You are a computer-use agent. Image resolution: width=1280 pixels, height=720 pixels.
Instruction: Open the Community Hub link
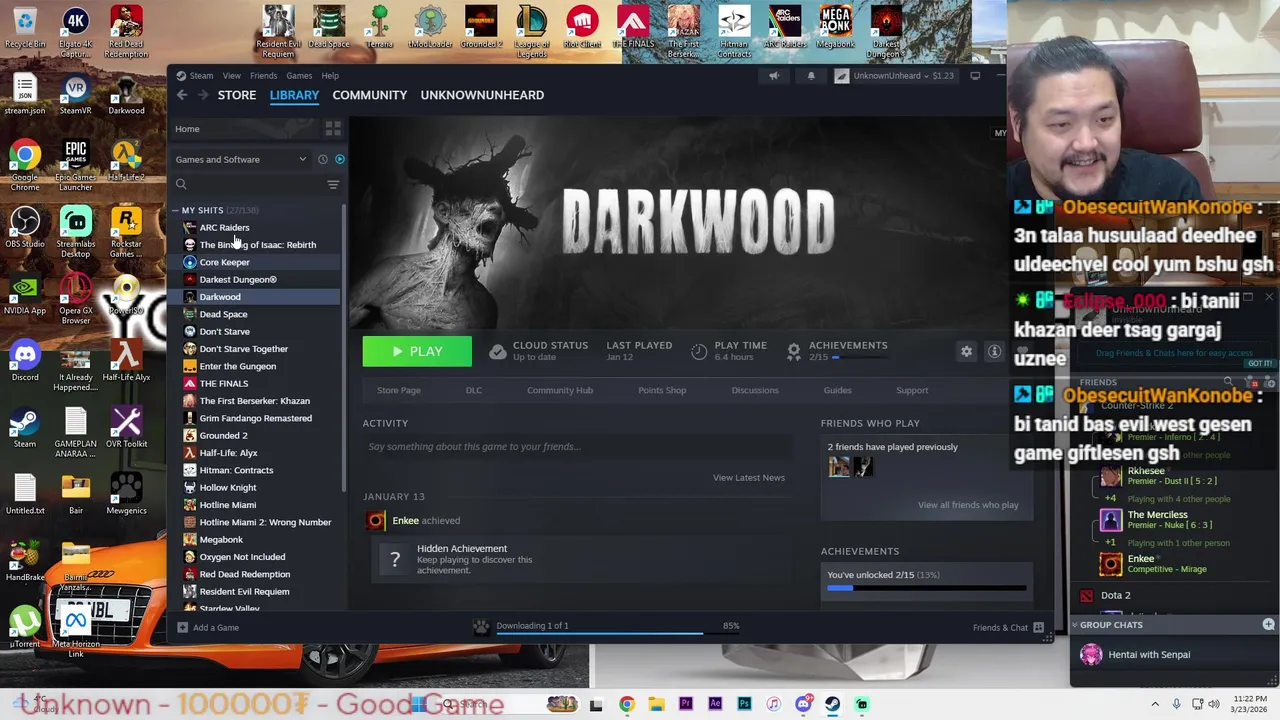click(x=560, y=390)
